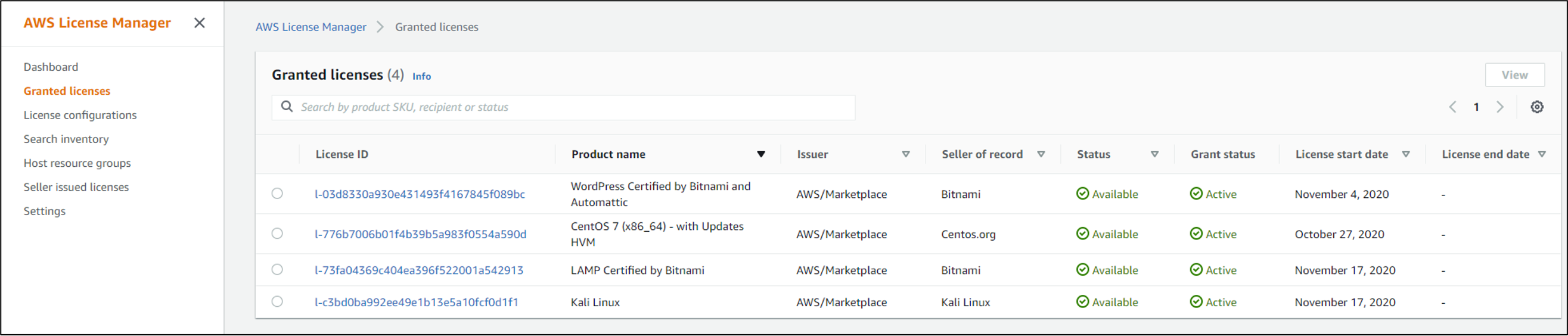Open Seller issued licenses page
The width and height of the screenshot is (1568, 336).
[x=76, y=187]
